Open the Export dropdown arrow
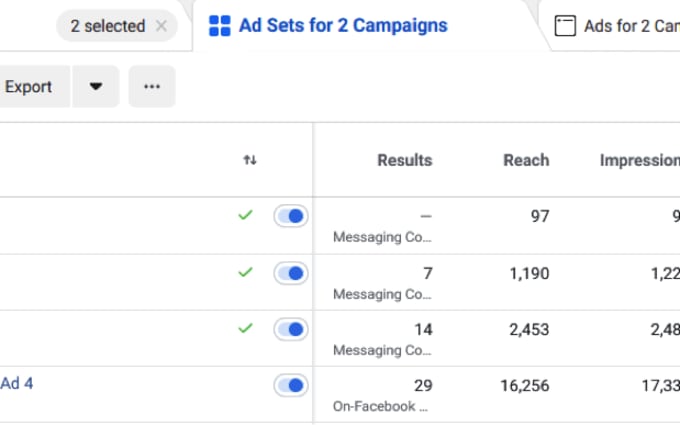 click(96, 87)
